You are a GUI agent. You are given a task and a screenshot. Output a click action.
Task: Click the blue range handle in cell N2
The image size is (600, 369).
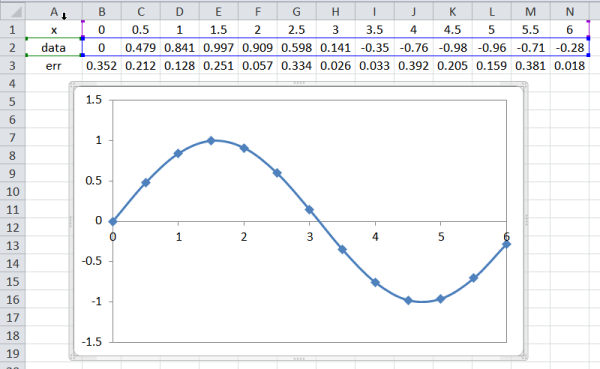588,55
